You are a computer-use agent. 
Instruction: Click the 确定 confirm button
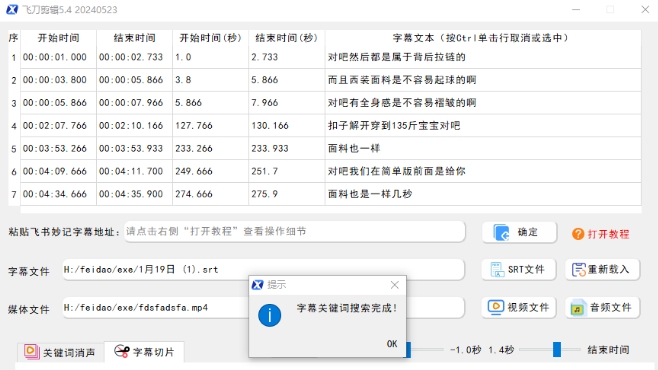(519, 232)
